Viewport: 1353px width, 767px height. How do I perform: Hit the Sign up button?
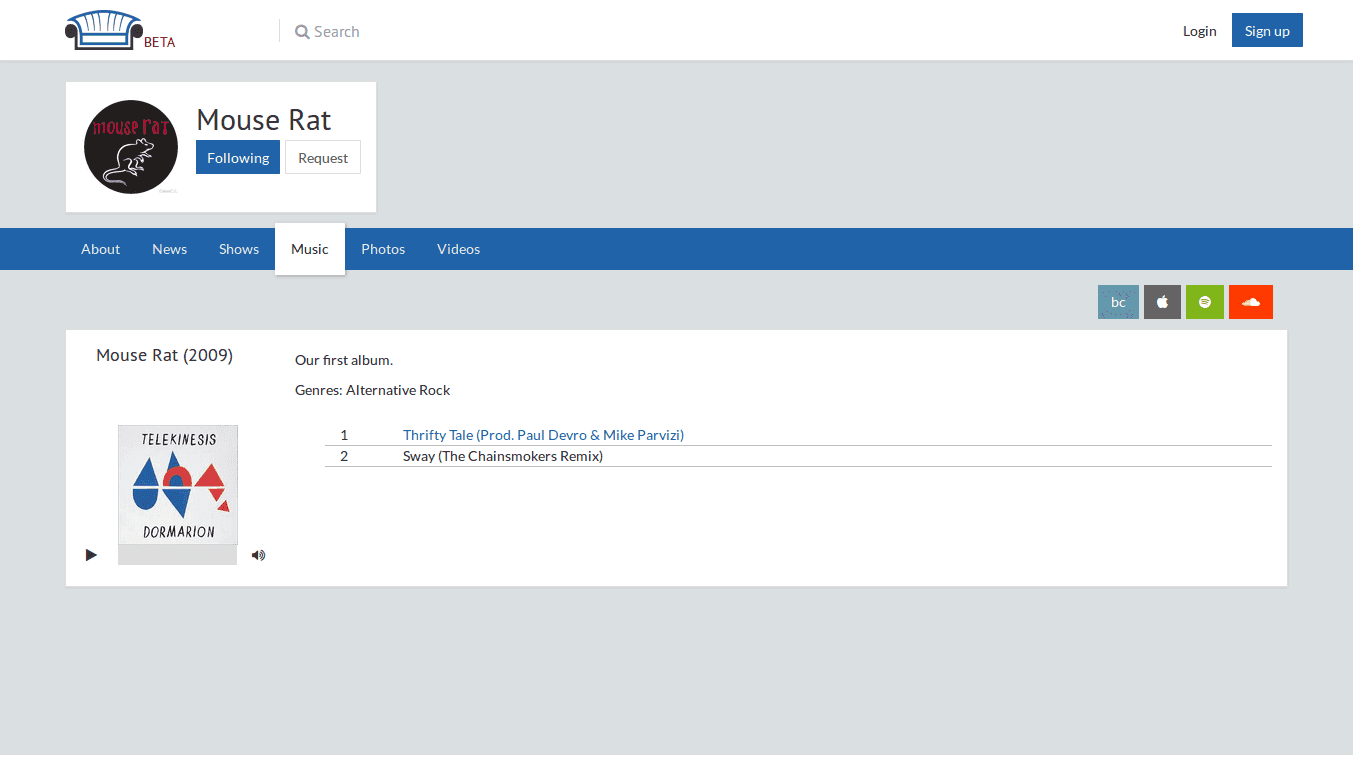[x=1267, y=31]
